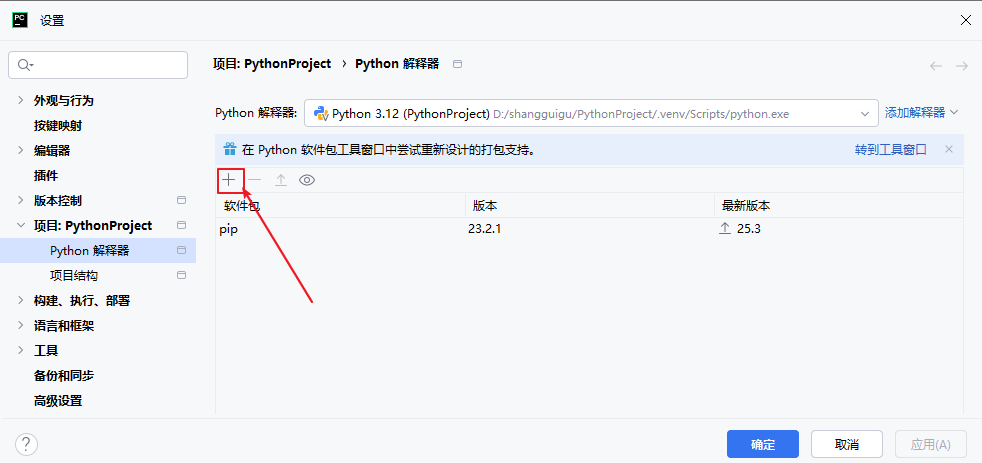Click project-level icon next to 项目结构
982x463 pixels.
coord(182,276)
